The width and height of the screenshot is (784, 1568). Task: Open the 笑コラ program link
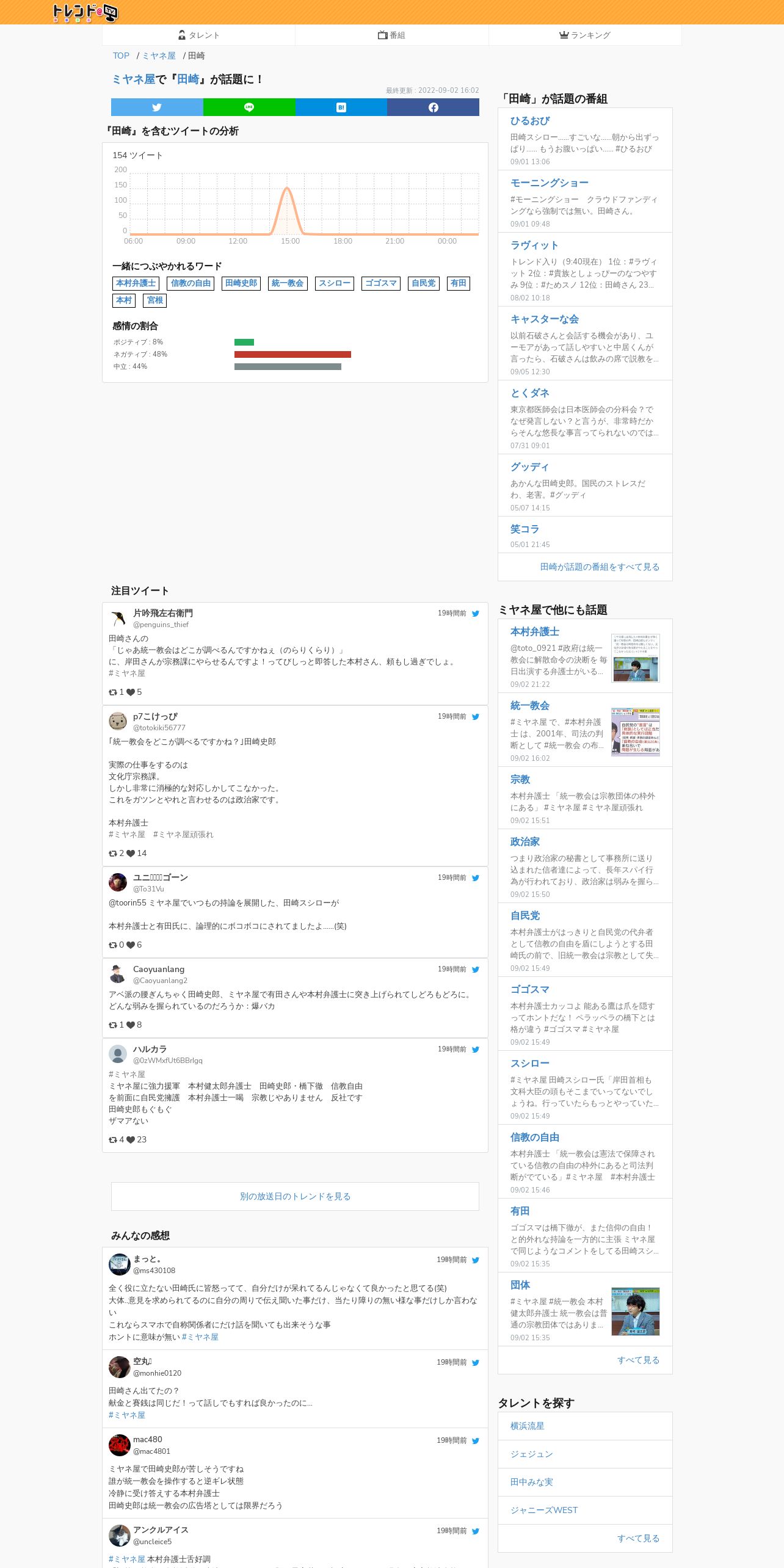tap(524, 529)
